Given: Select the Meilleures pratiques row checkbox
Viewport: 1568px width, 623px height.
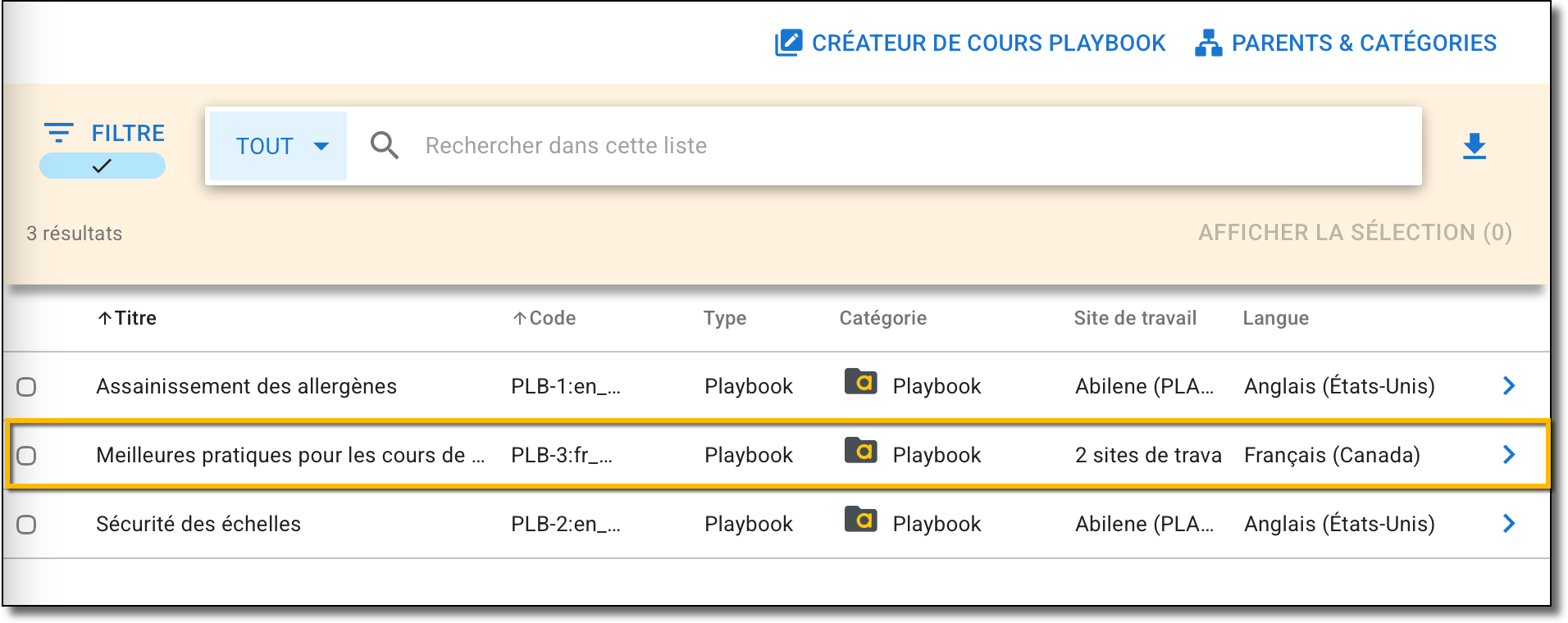Looking at the screenshot, I should pos(27,455).
